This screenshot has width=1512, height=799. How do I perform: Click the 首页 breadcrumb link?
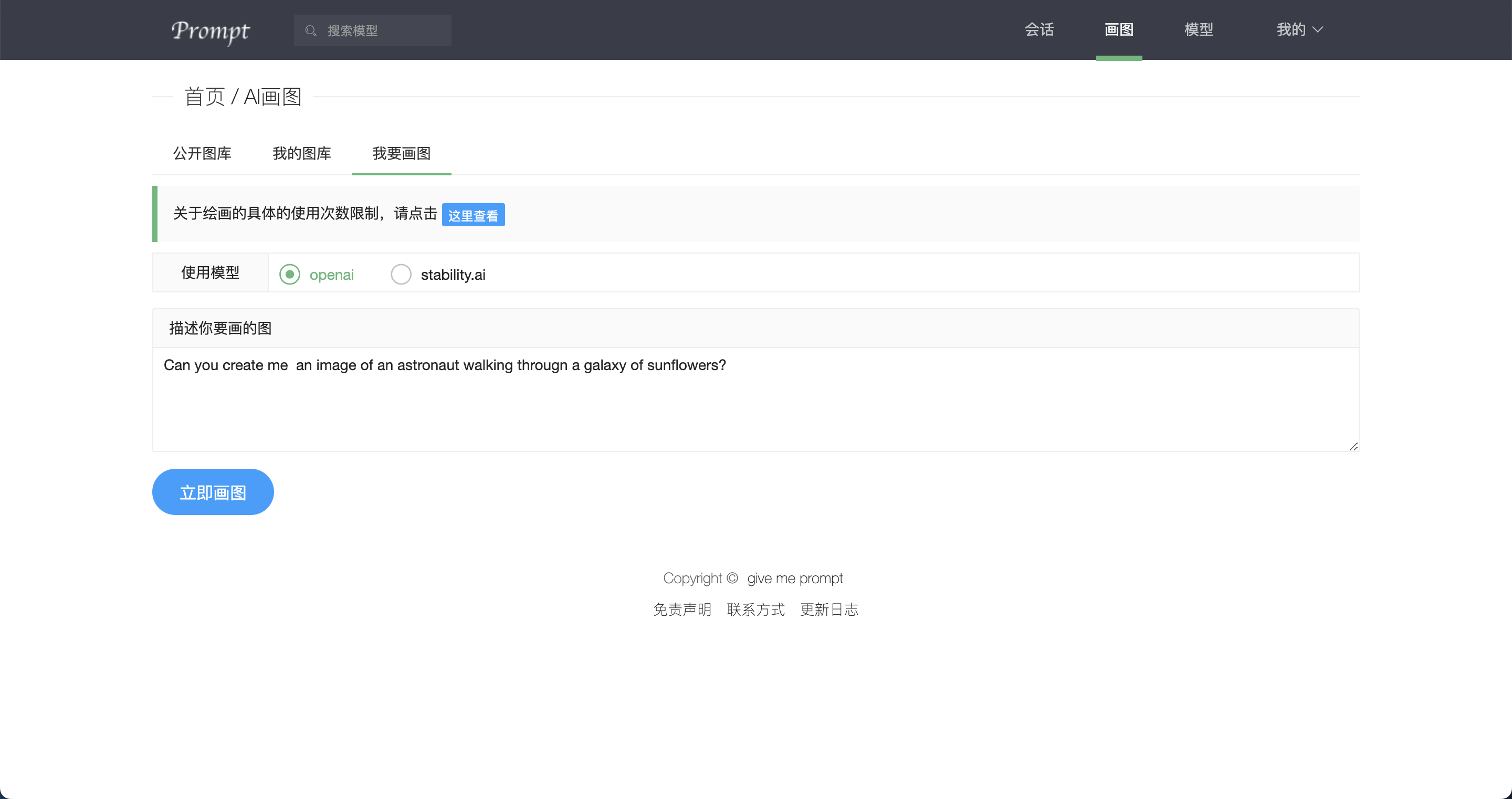(204, 97)
